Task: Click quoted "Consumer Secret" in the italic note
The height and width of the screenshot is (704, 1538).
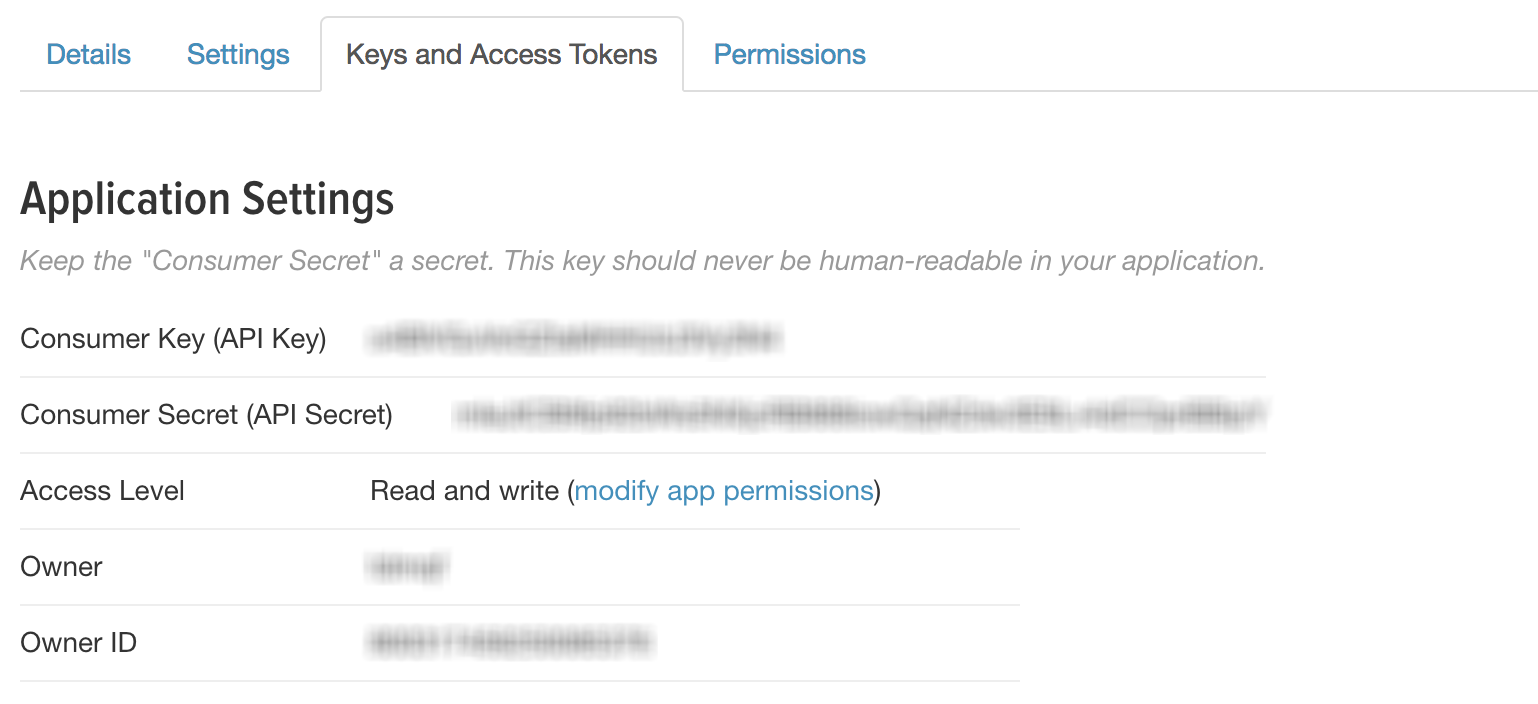Action: (260, 261)
